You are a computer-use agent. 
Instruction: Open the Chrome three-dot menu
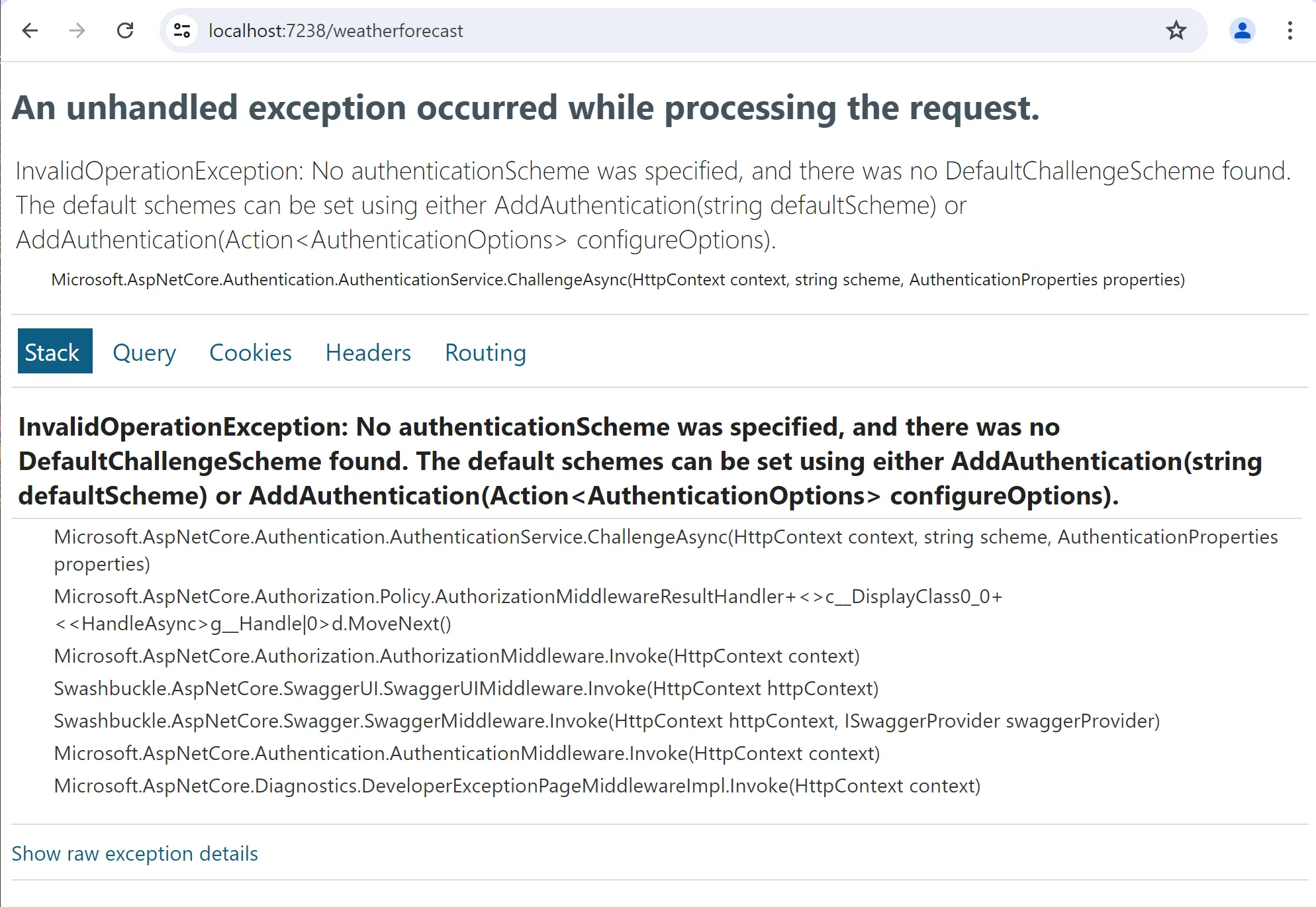coord(1290,30)
